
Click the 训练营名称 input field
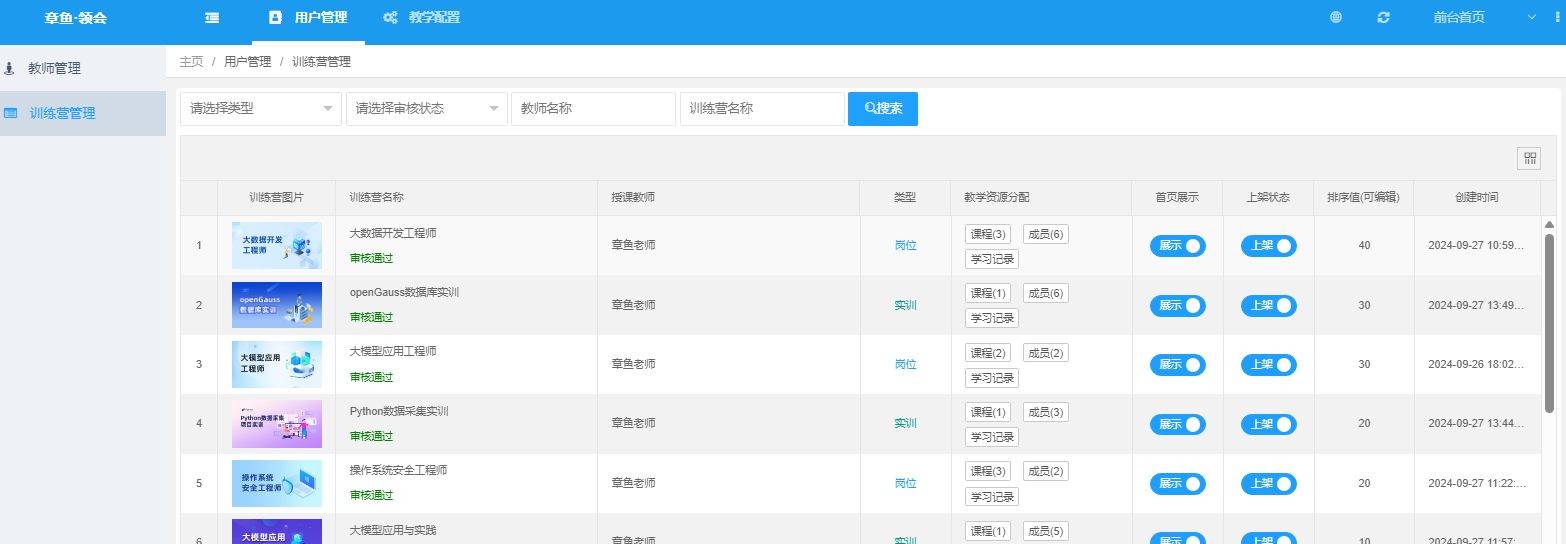[762, 109]
